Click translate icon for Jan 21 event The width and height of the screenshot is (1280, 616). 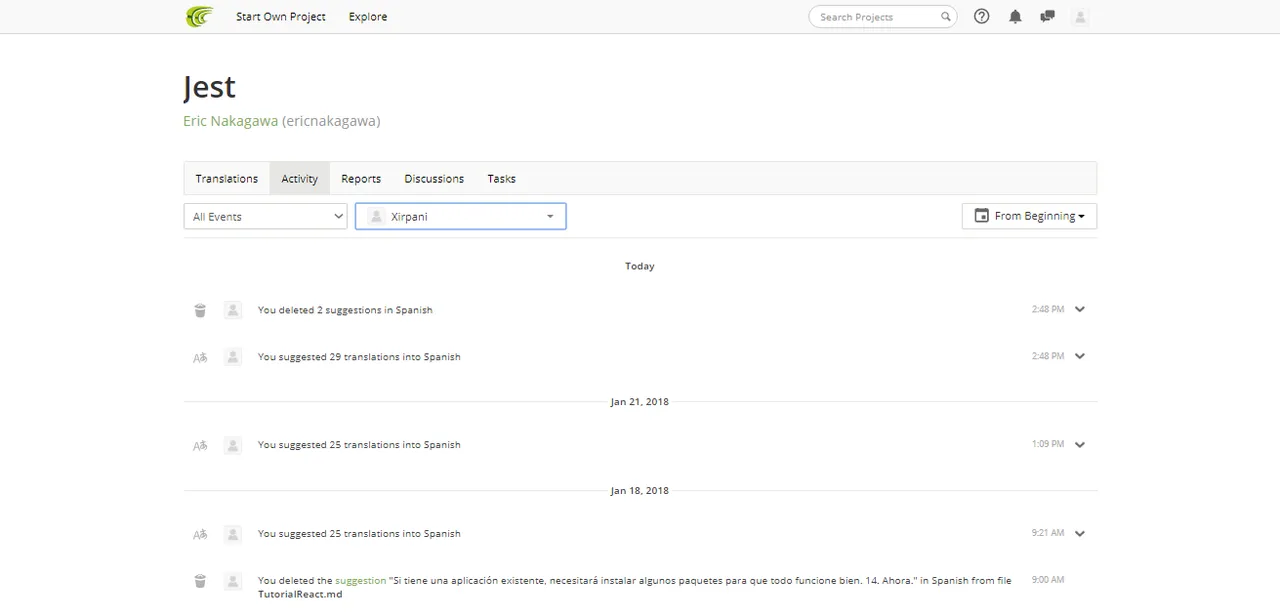click(200, 445)
